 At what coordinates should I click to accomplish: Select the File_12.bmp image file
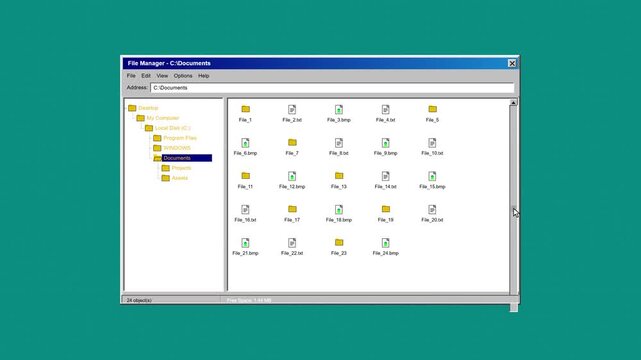coord(292,176)
